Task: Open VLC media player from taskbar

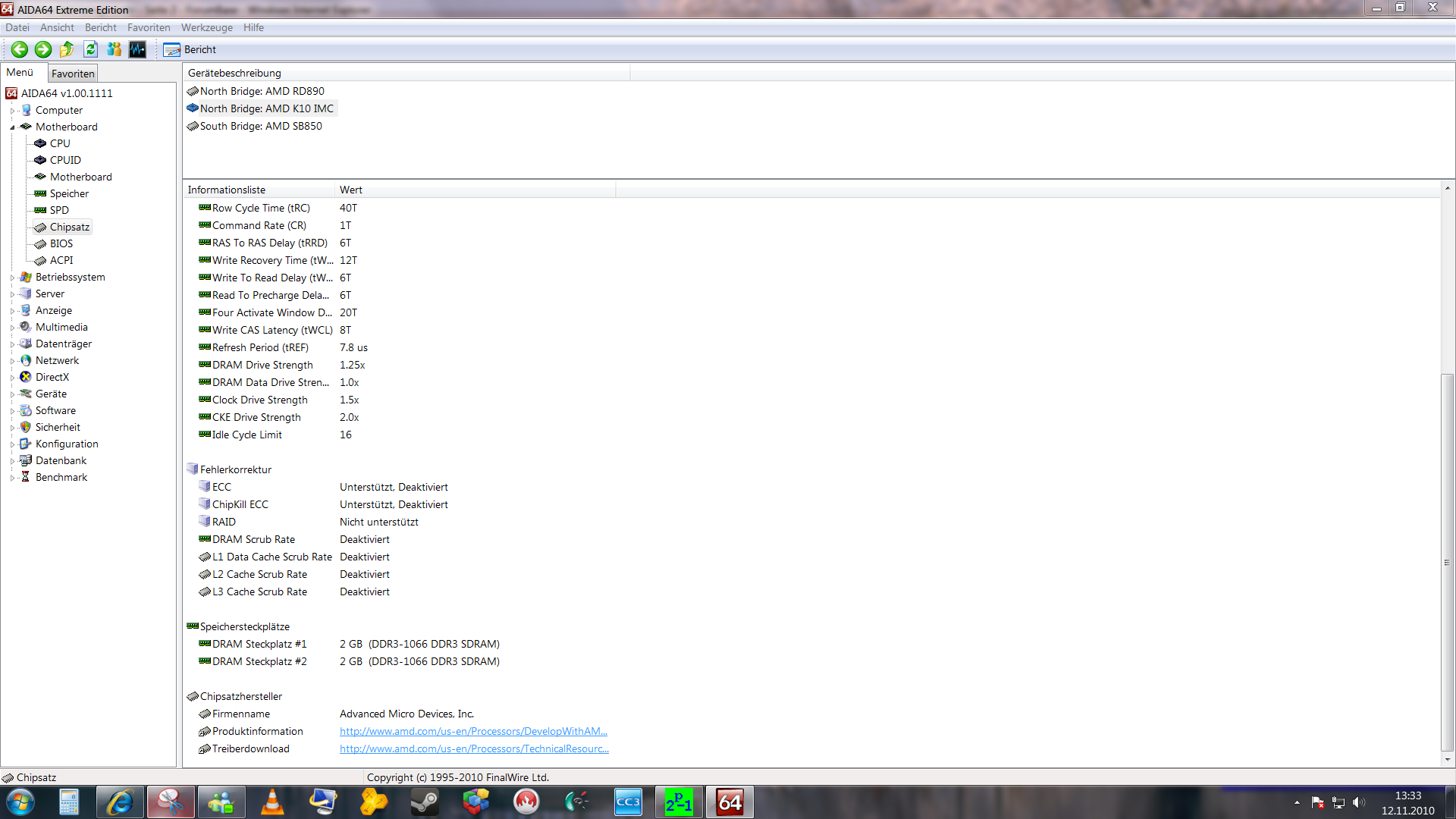Action: 272,802
